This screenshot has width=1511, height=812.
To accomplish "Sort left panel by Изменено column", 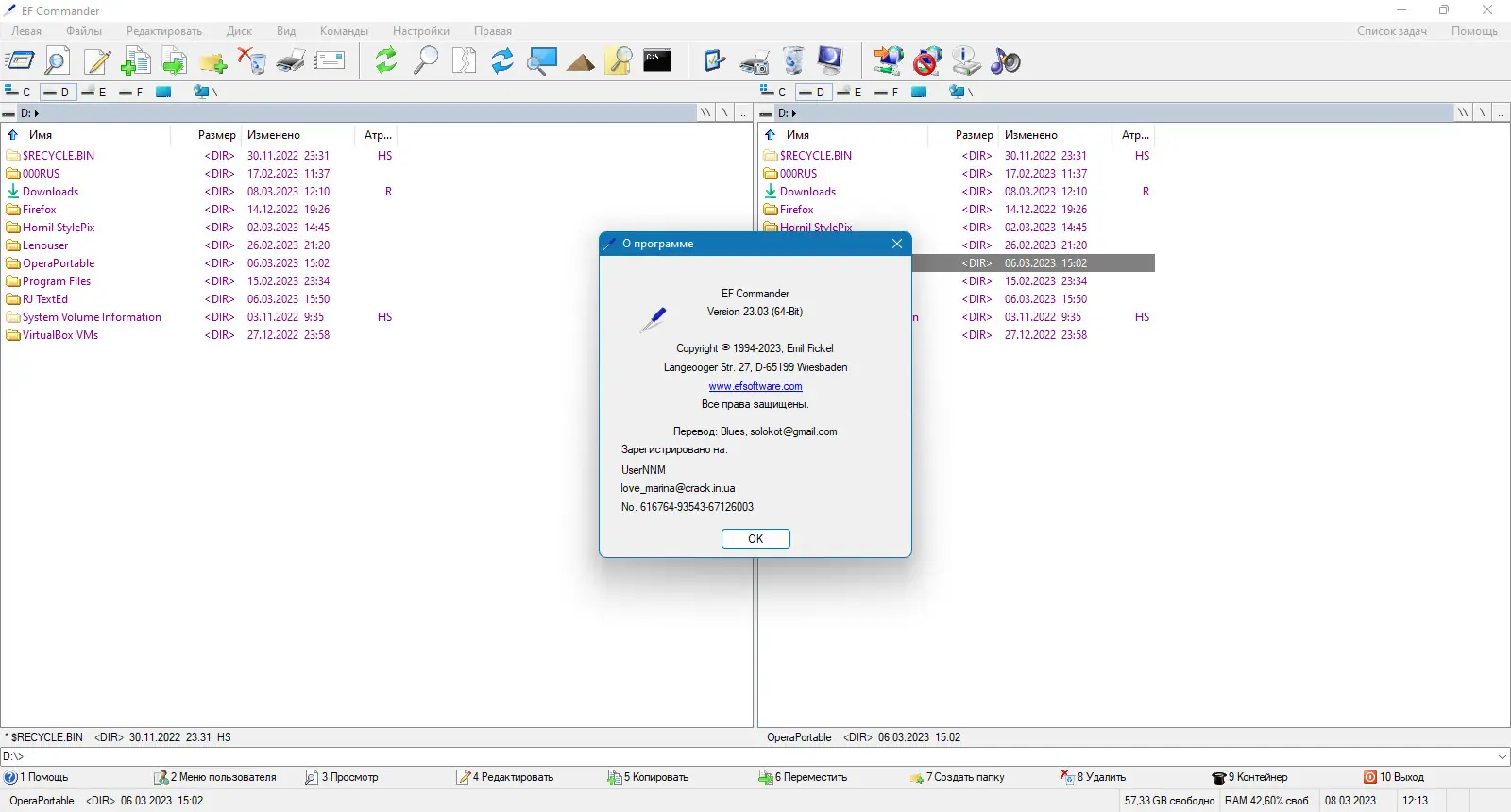I will 300,135.
